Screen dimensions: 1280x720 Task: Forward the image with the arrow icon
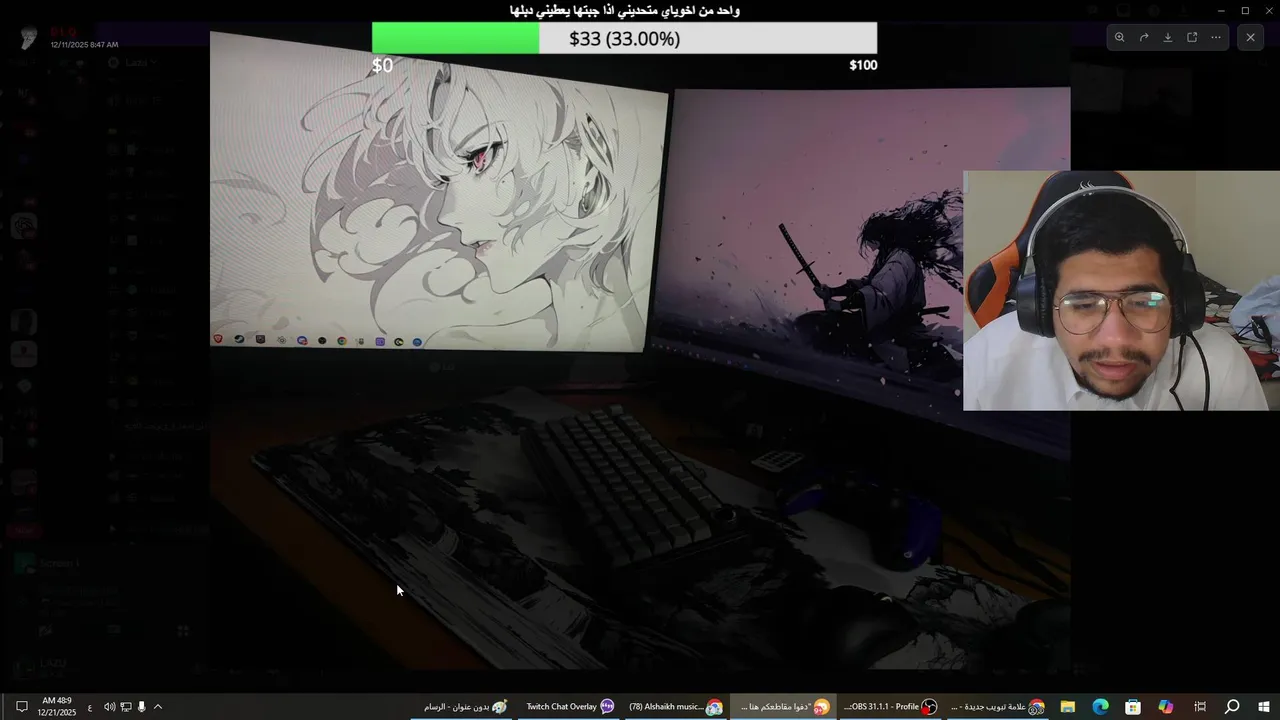pos(1144,37)
